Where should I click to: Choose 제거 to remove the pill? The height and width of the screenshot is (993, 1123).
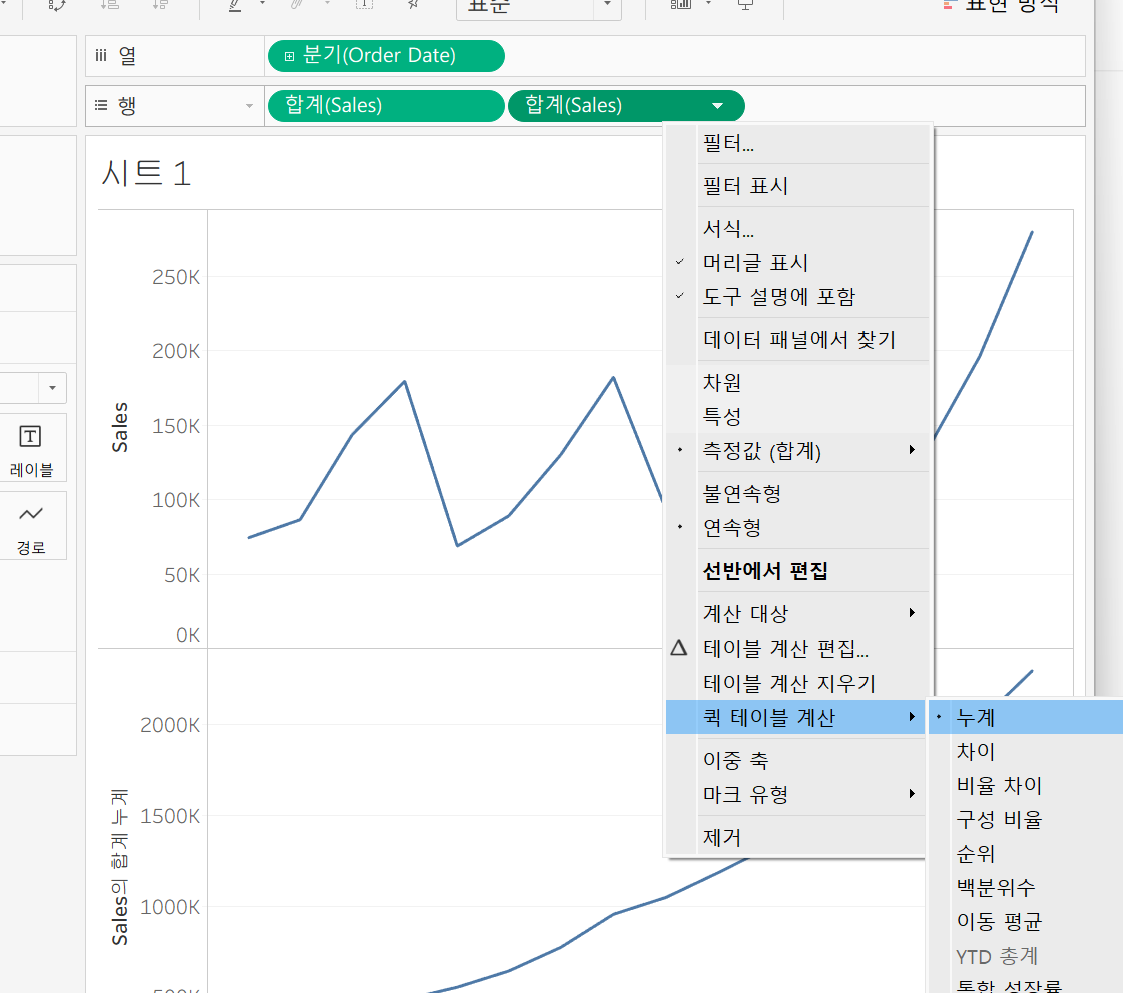click(796, 837)
